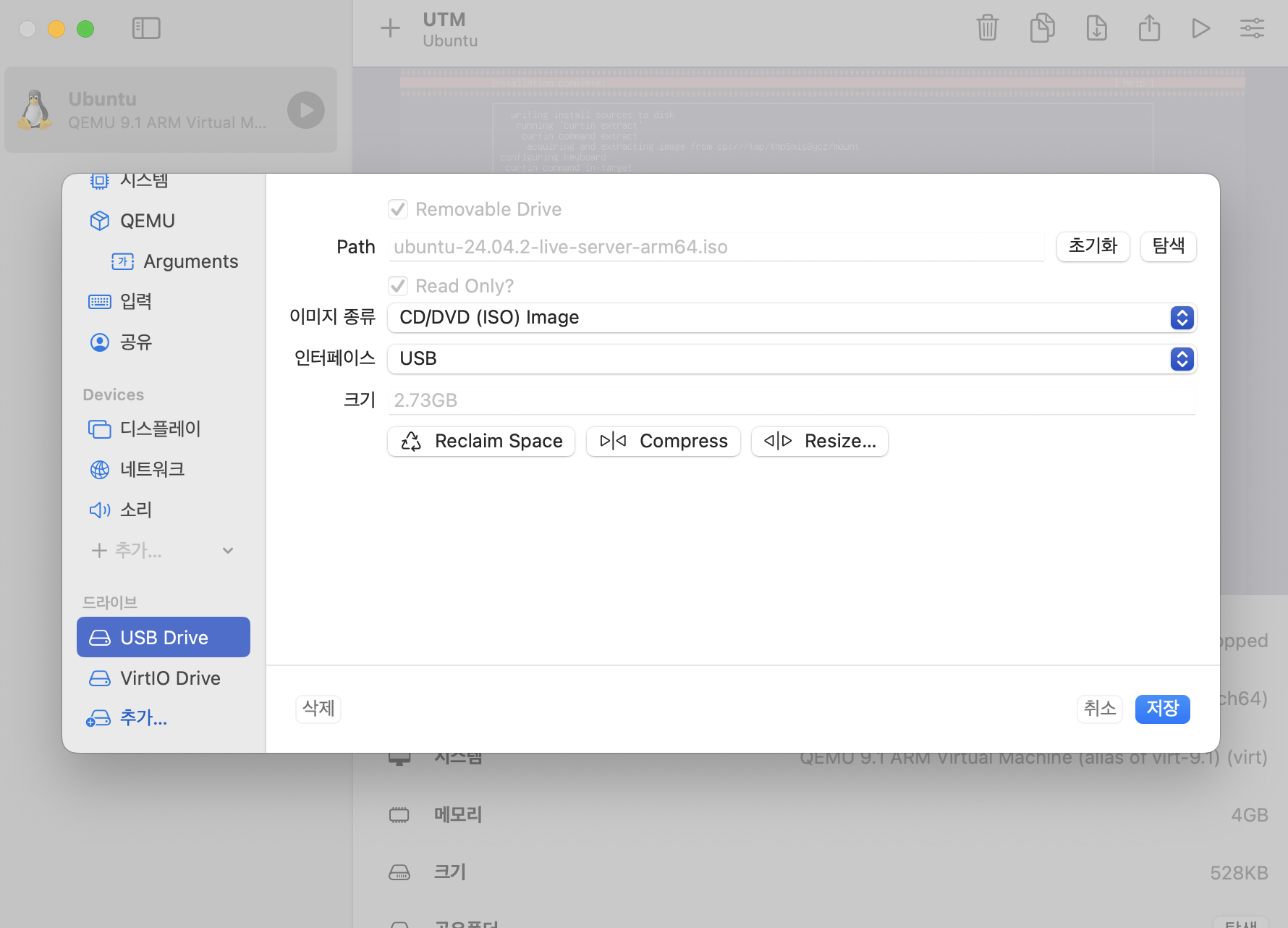1288x928 pixels.
Task: Click the Resize... button
Action: (820, 442)
